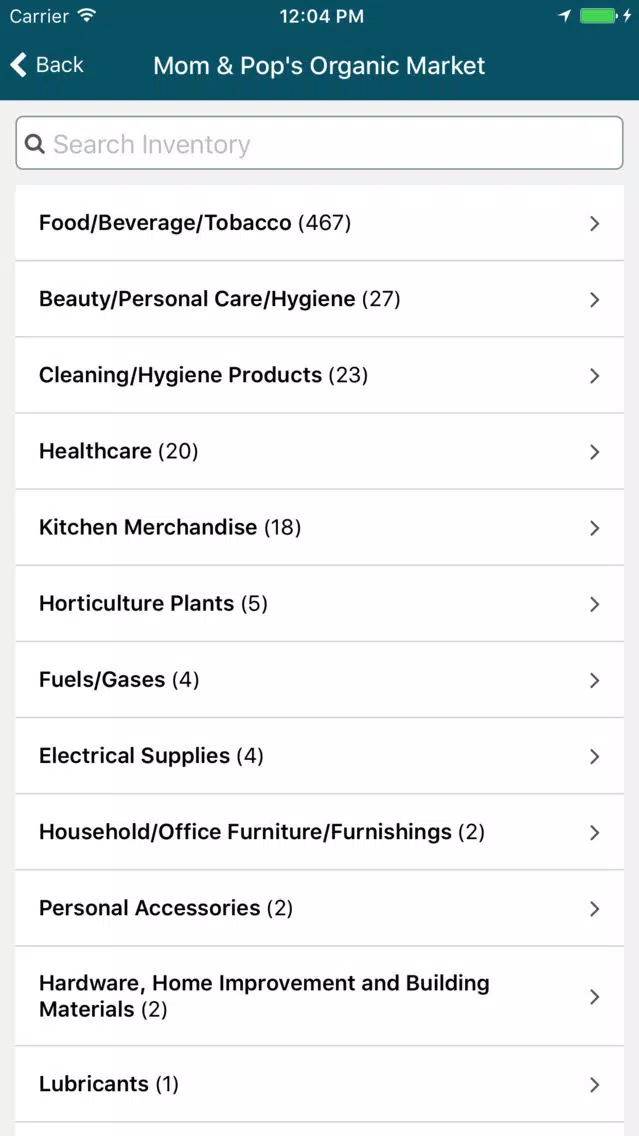Select Hardware, Home Improvement and Building Materials
Viewport: 639px width, 1136px height.
(x=320, y=996)
